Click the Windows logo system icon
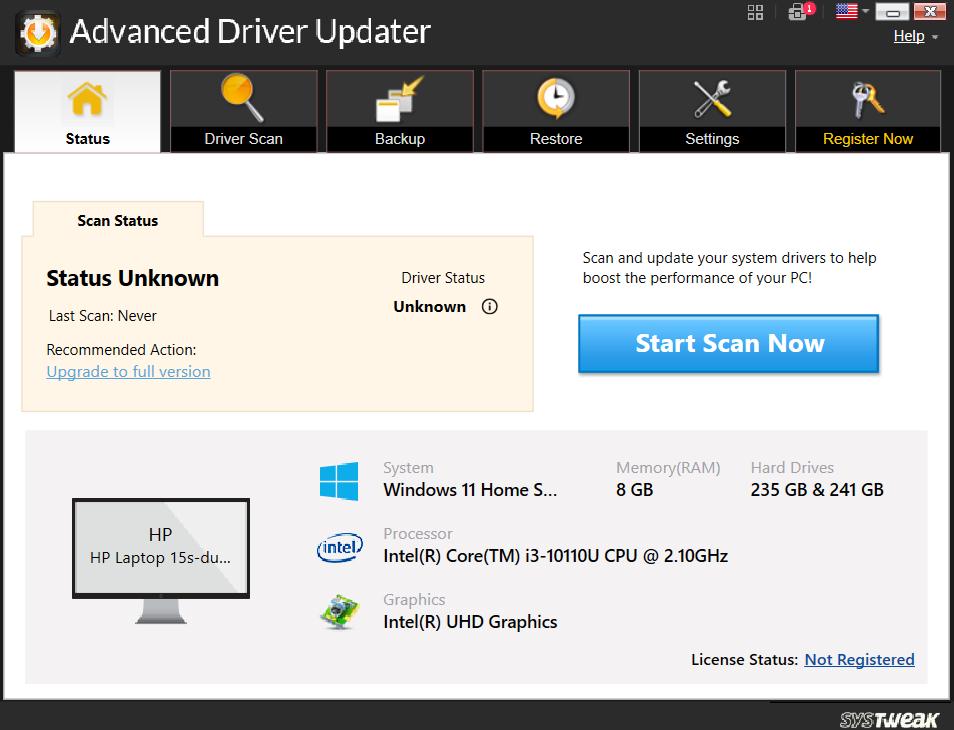 (x=339, y=481)
